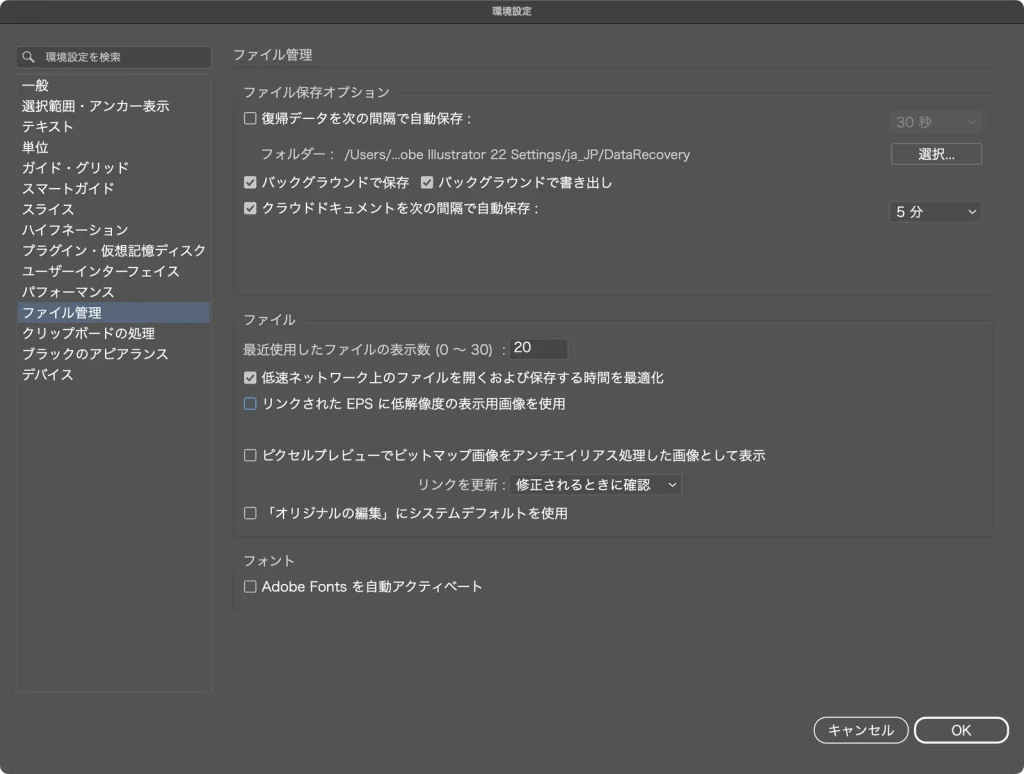Enable 「オリジナルの編集」にシステムデフォルトを使用

tap(250, 513)
